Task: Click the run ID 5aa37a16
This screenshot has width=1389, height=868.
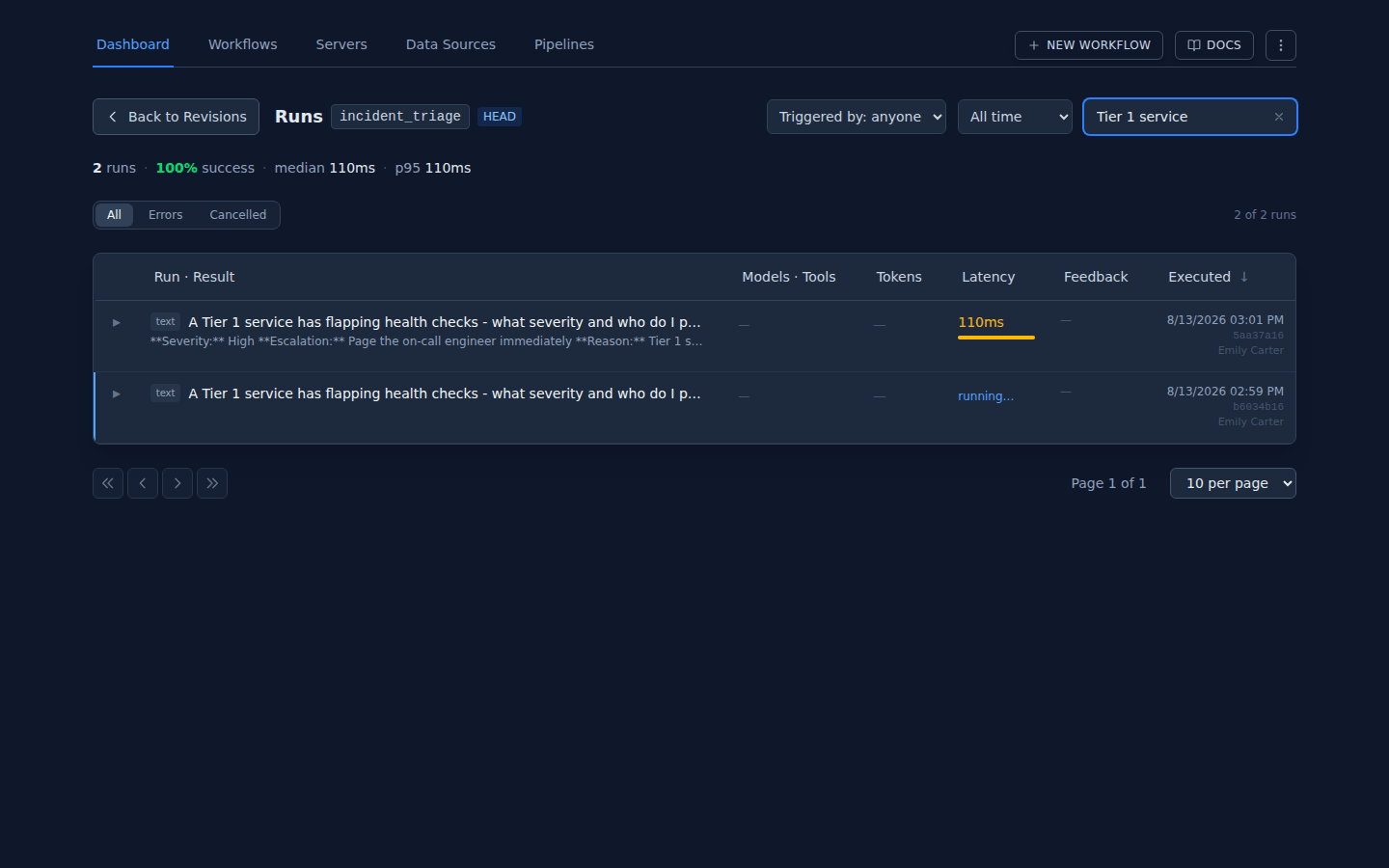Action: pos(1258,336)
